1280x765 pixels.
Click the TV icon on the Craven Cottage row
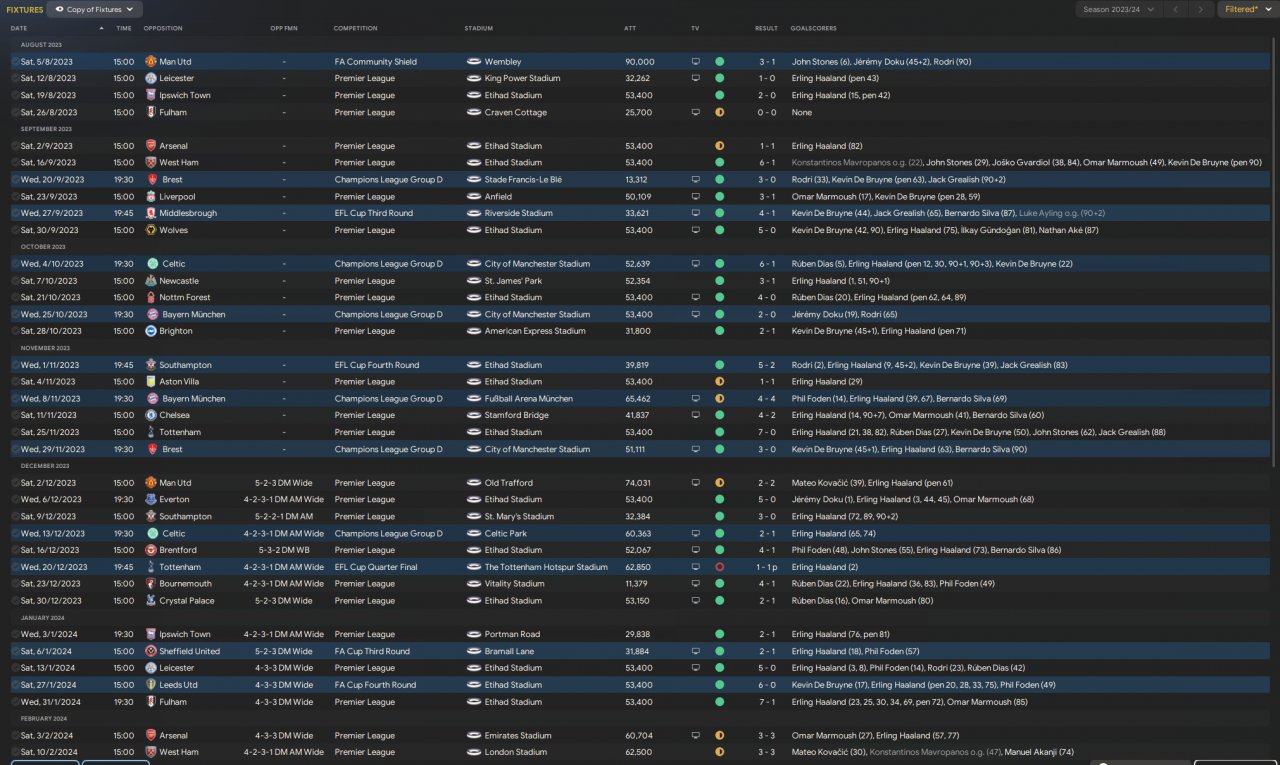tap(696, 113)
